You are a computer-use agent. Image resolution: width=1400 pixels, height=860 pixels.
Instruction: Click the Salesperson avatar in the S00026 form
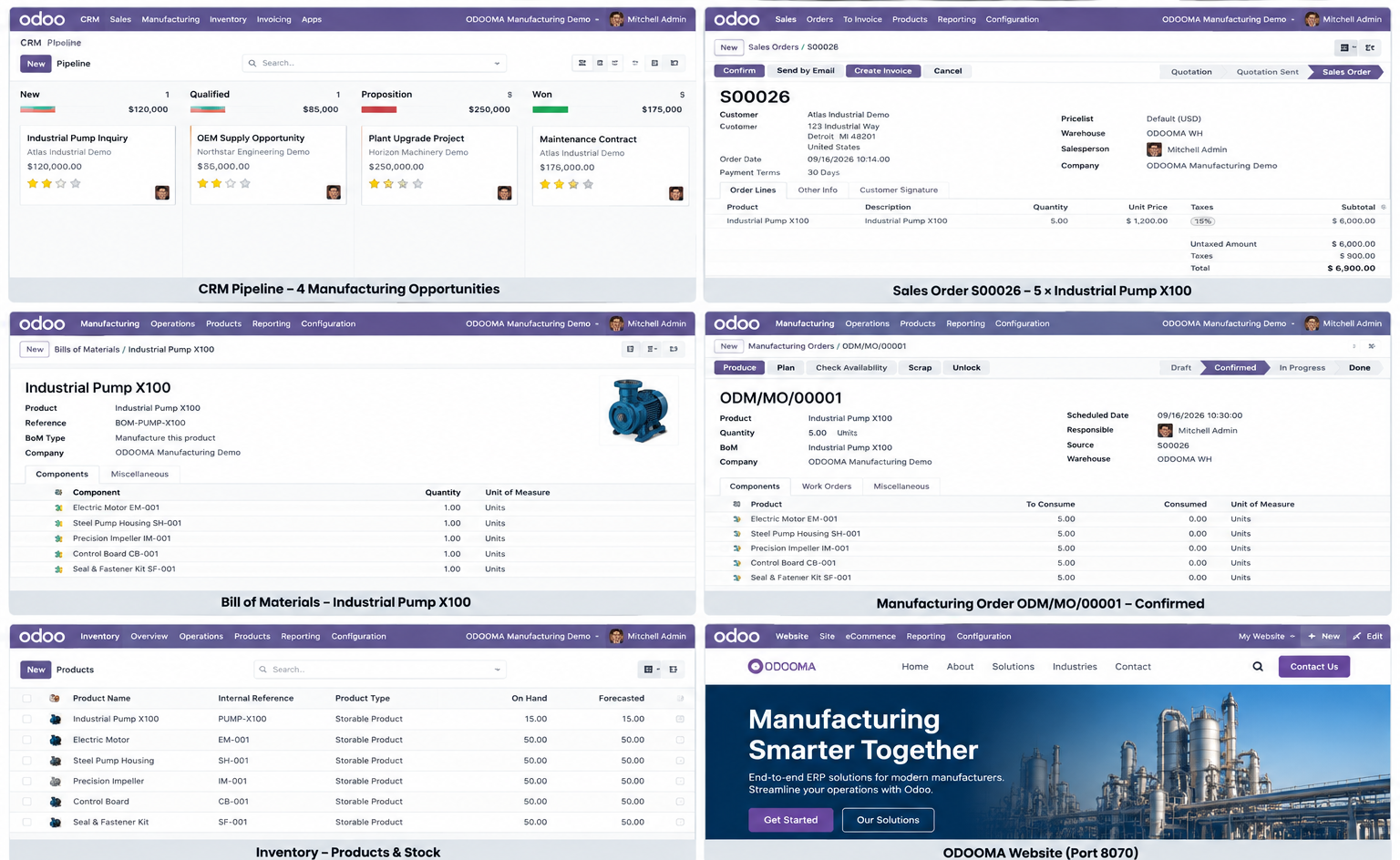pyautogui.click(x=1154, y=149)
